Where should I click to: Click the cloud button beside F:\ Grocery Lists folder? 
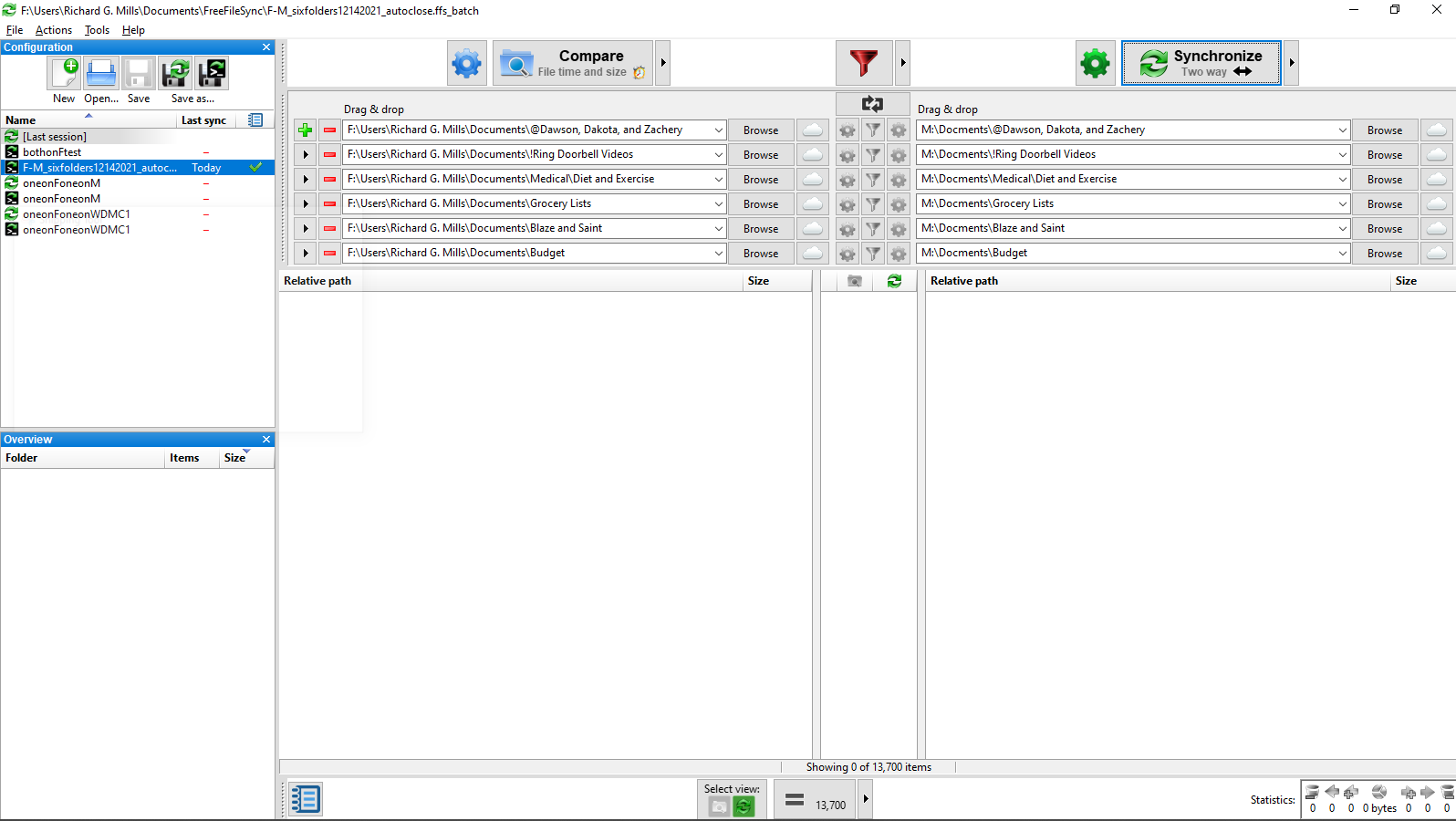coord(812,204)
